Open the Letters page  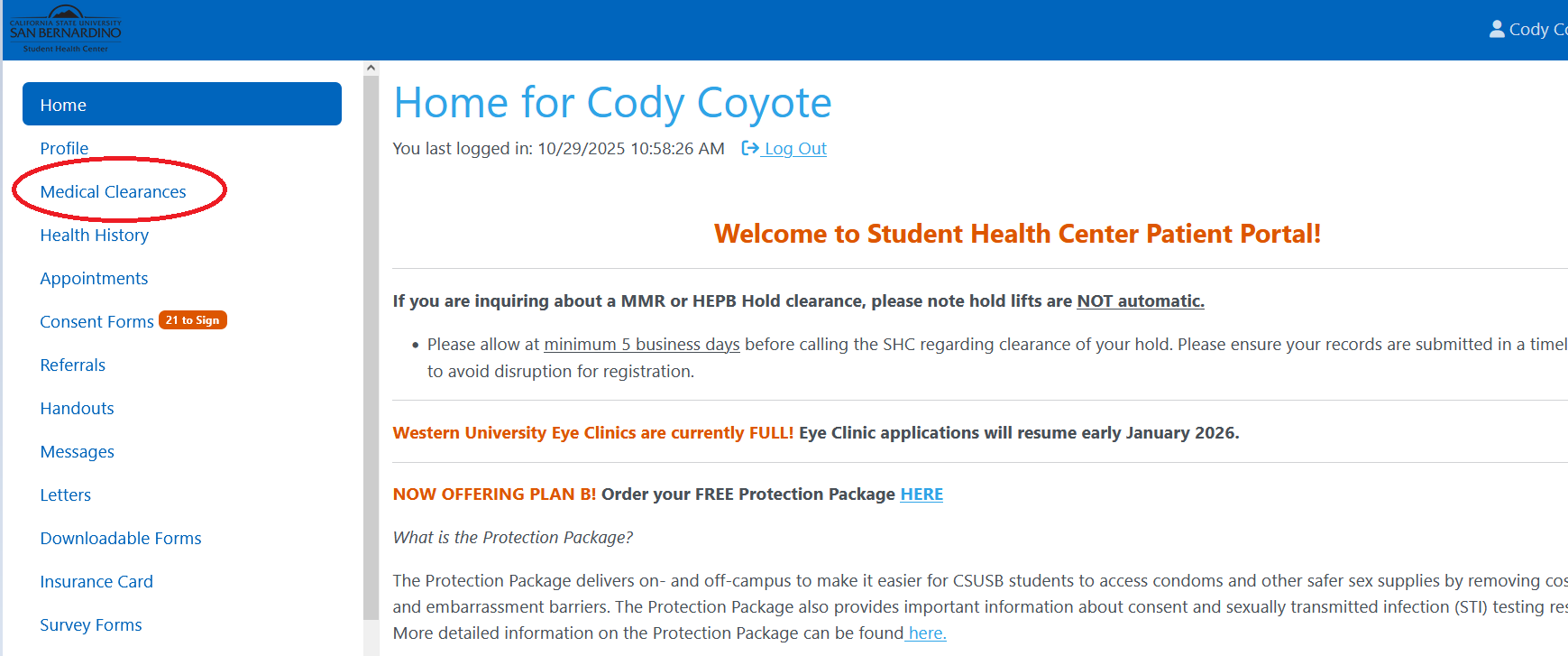65,494
